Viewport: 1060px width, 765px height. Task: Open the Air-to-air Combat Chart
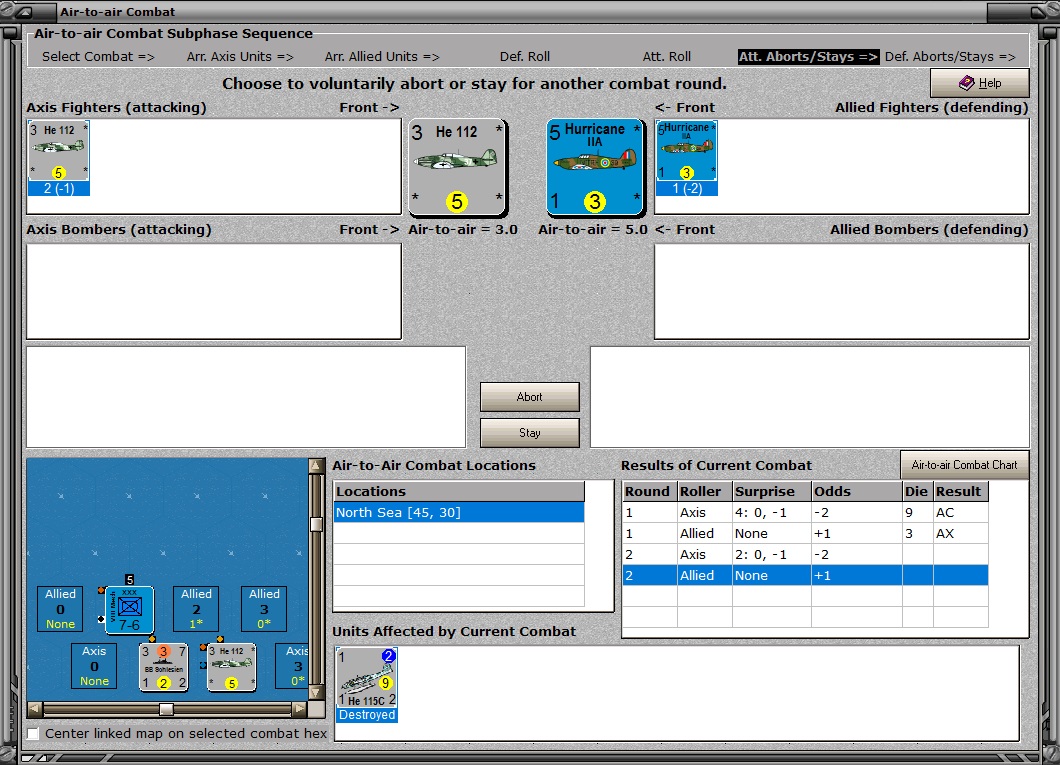pos(964,465)
